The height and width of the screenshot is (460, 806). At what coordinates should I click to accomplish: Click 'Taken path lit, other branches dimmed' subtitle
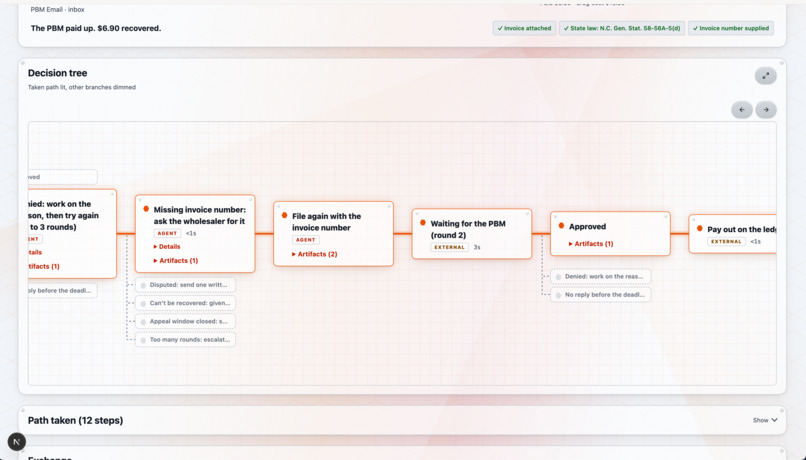click(82, 87)
